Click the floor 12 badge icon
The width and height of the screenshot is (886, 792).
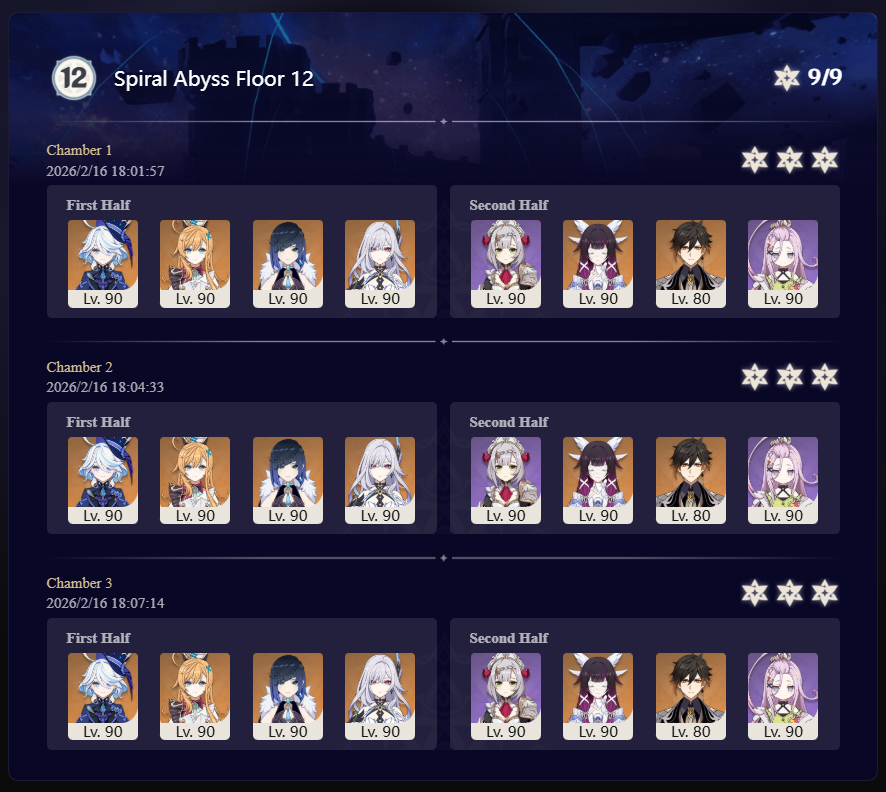click(73, 78)
